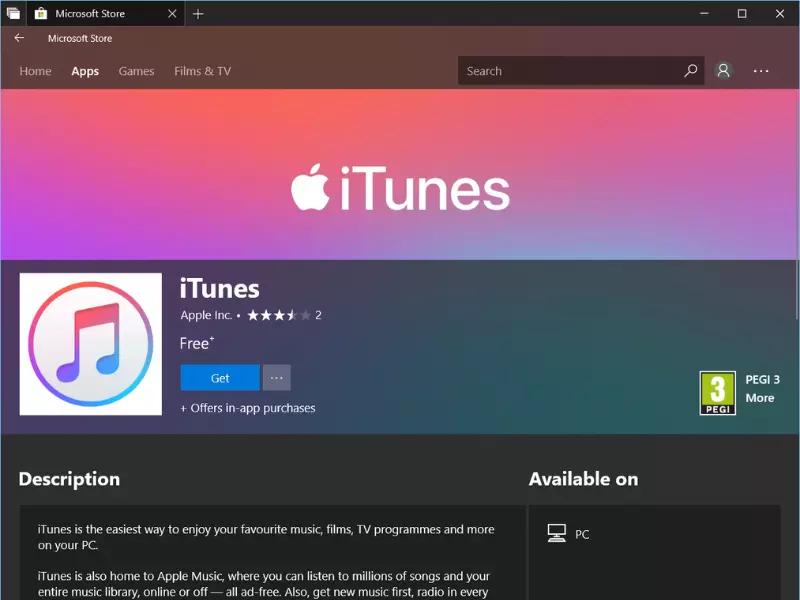Get the iTunes app

[220, 378]
